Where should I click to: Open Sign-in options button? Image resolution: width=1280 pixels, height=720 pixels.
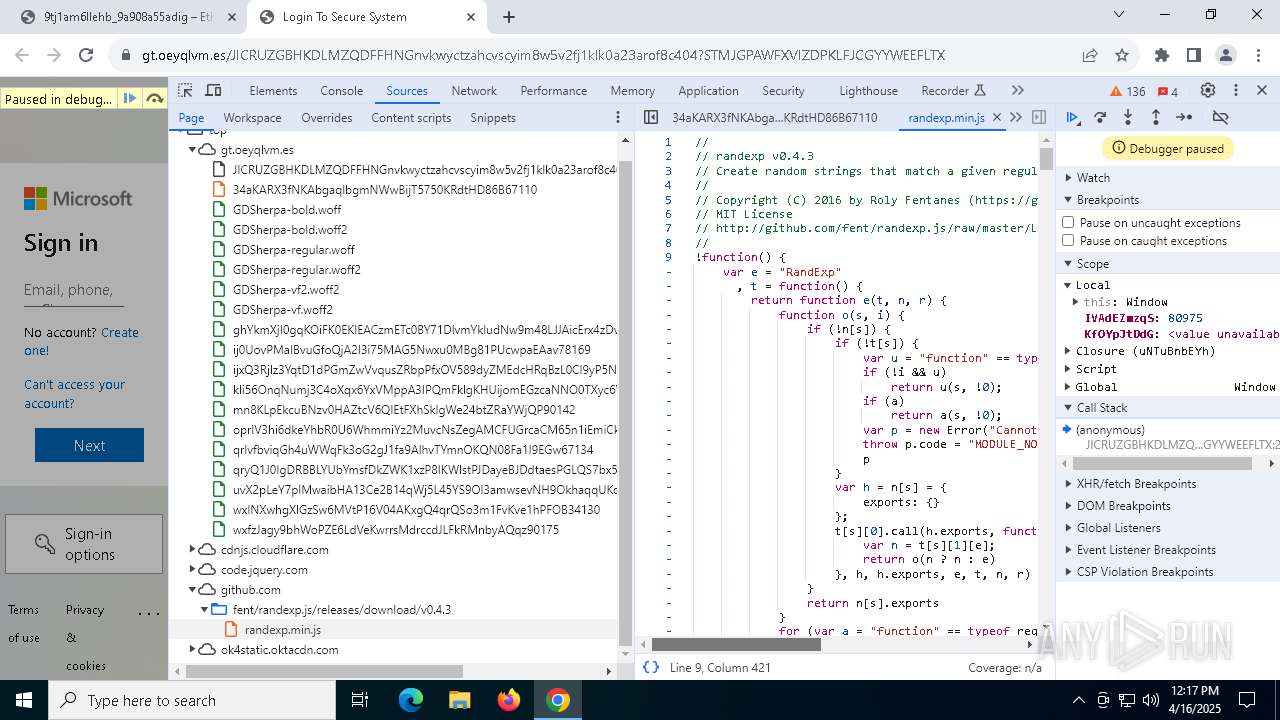coord(84,544)
